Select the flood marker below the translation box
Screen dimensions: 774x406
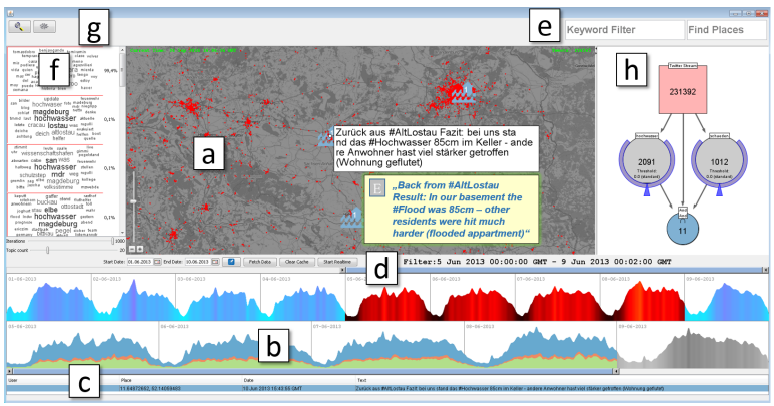(x=351, y=218)
